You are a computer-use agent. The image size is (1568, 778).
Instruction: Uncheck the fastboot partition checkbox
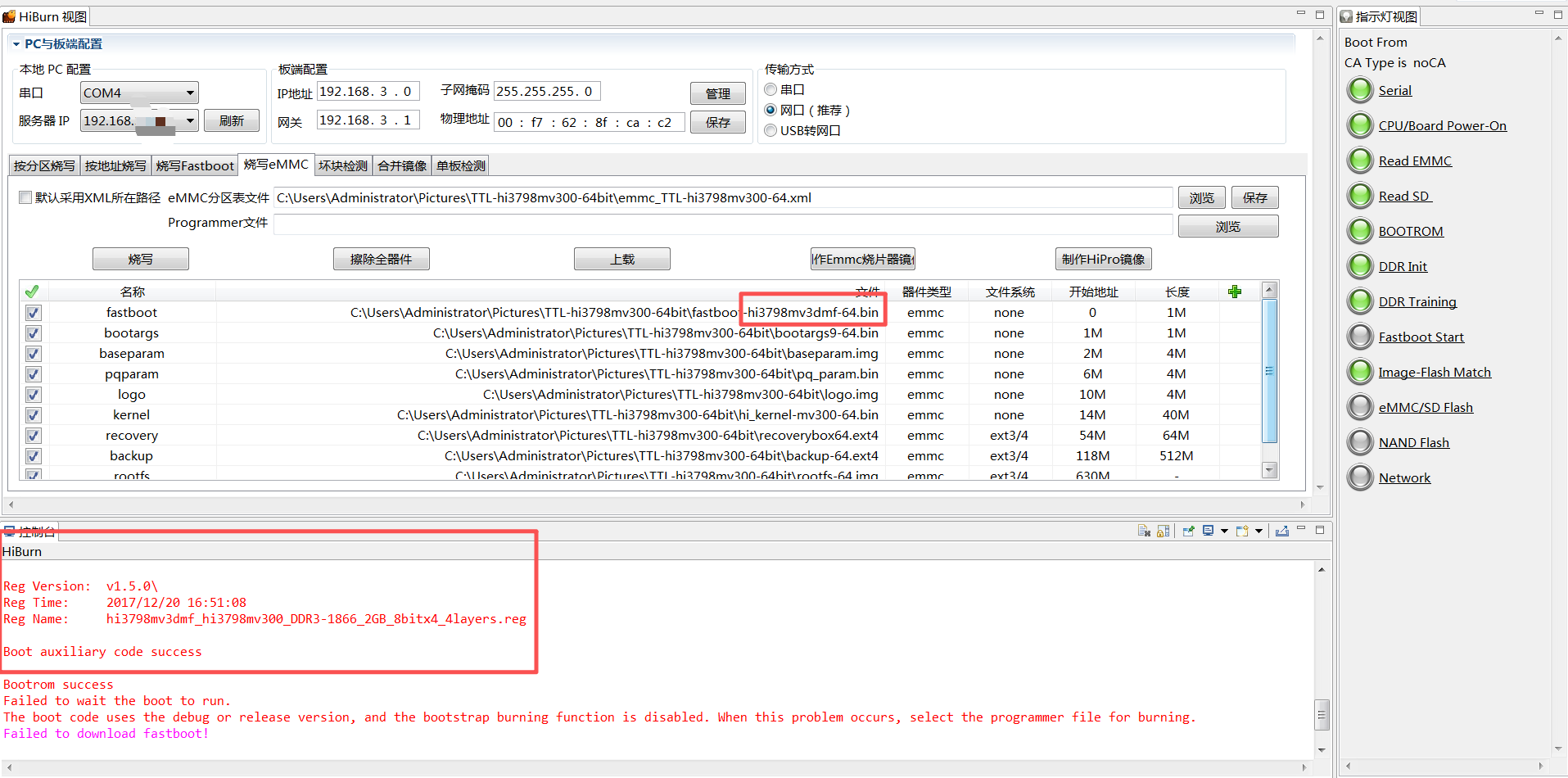pos(33,313)
